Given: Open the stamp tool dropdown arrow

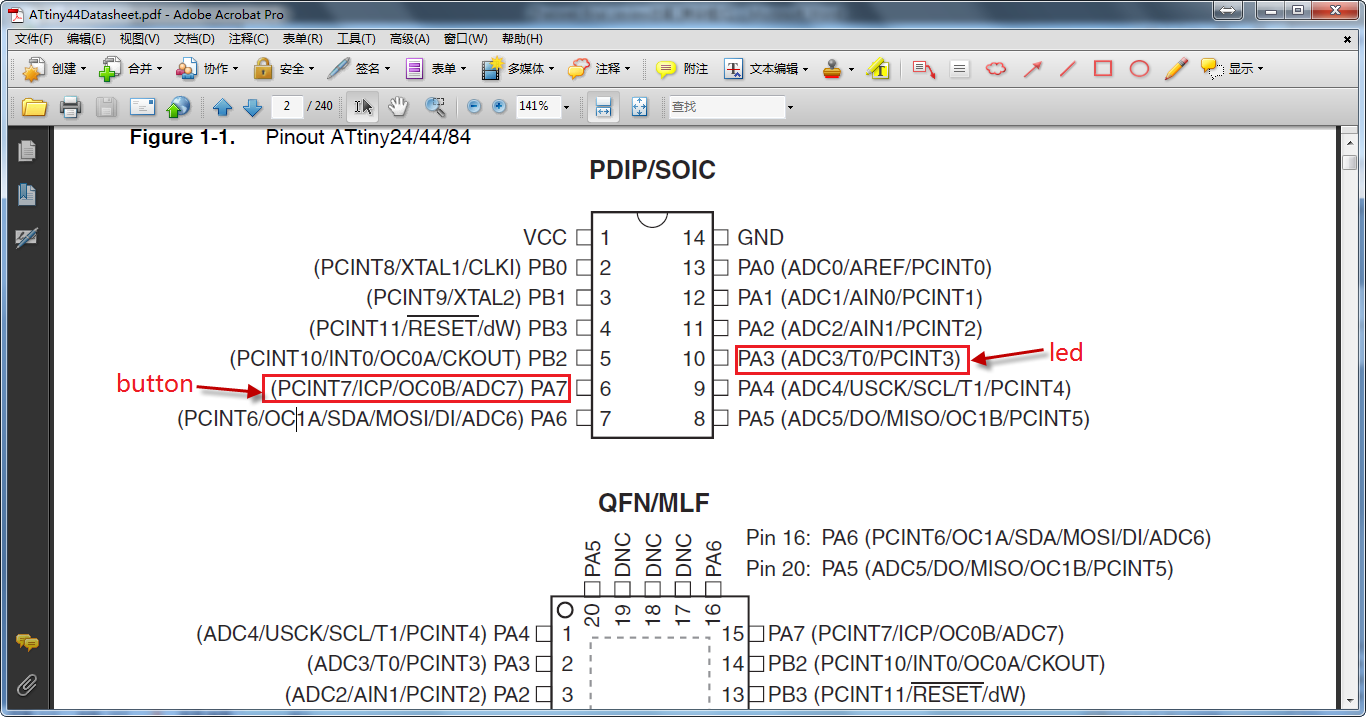Looking at the screenshot, I should coord(851,69).
